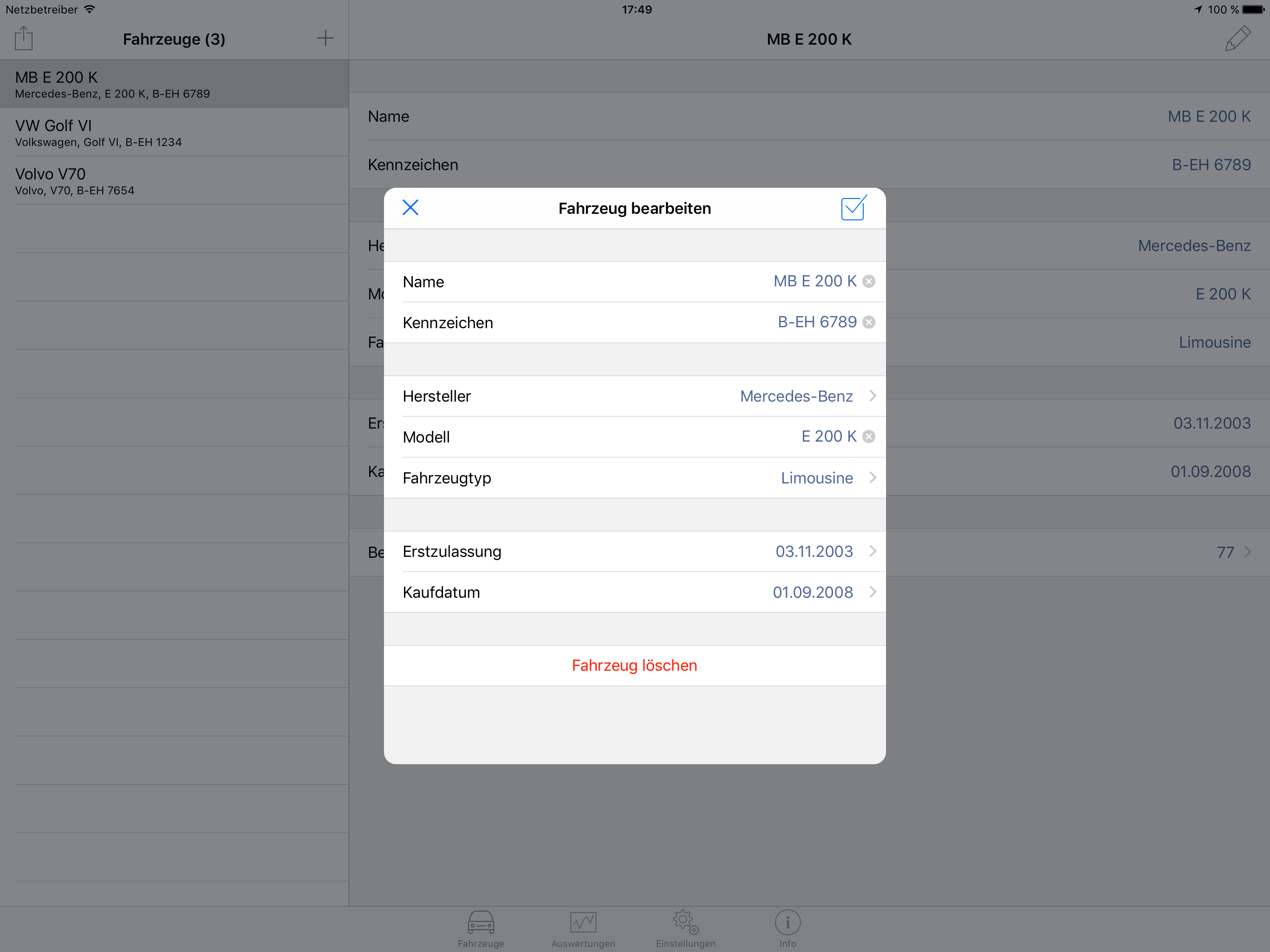Select Volvo V70 in vehicle list

[x=174, y=180]
